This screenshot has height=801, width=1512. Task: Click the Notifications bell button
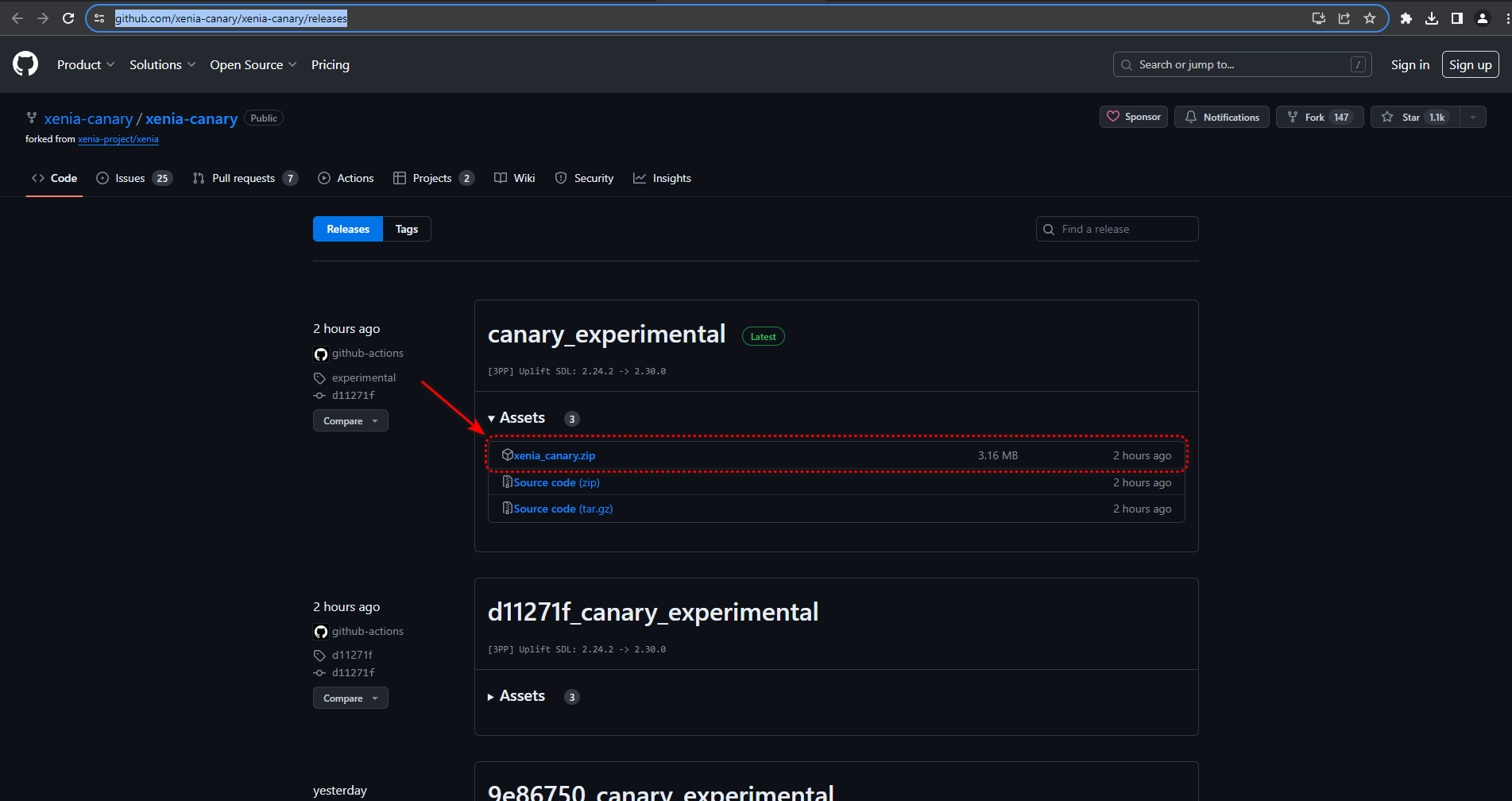pos(1222,117)
